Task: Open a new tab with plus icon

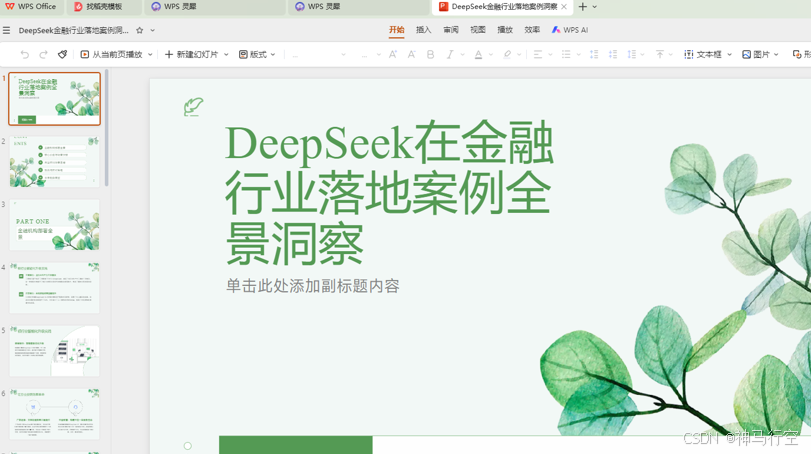Action: (x=582, y=7)
